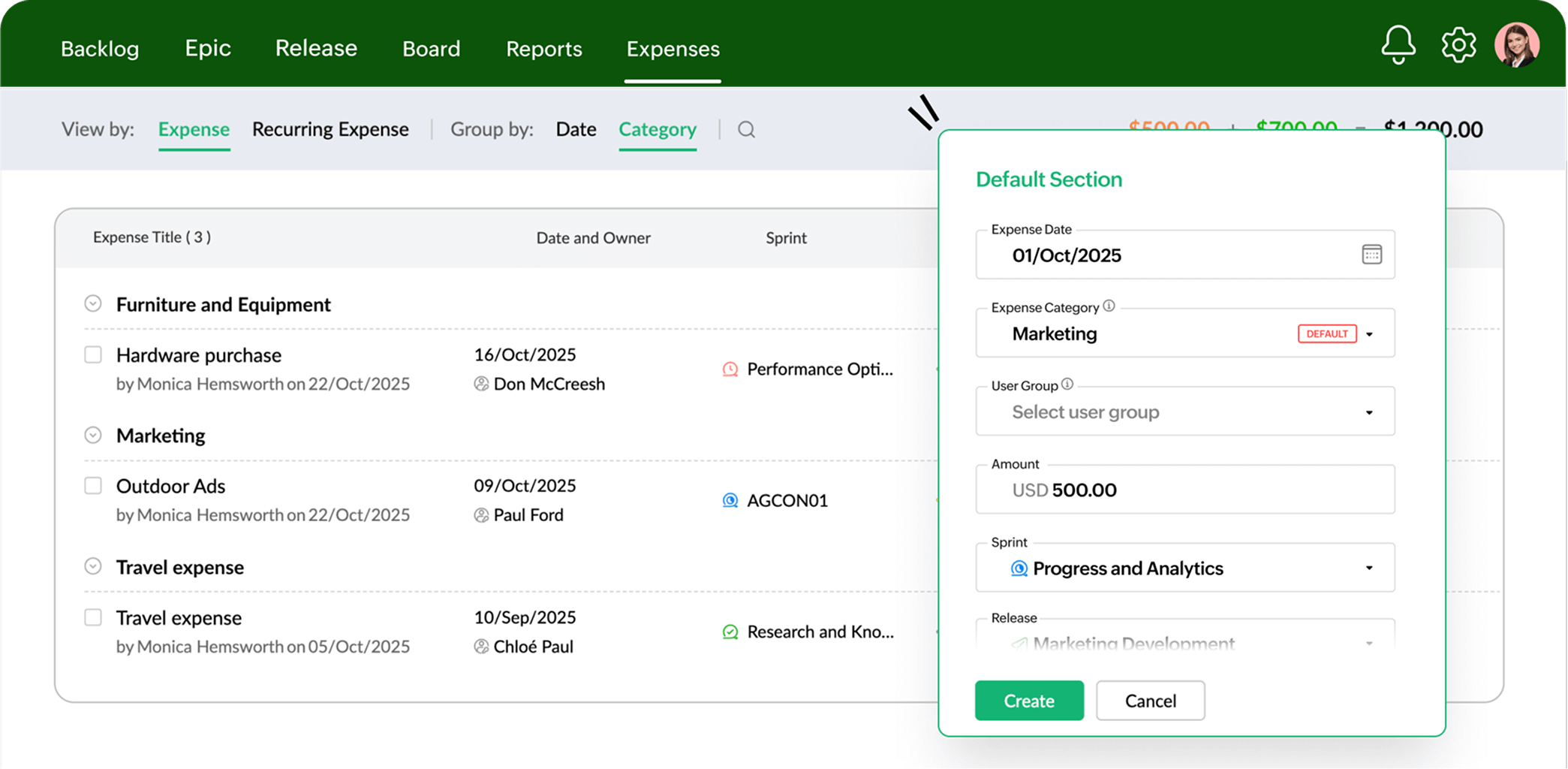This screenshot has height=769, width=1568.
Task: Click the profile avatar picture
Action: pyautogui.click(x=1517, y=44)
